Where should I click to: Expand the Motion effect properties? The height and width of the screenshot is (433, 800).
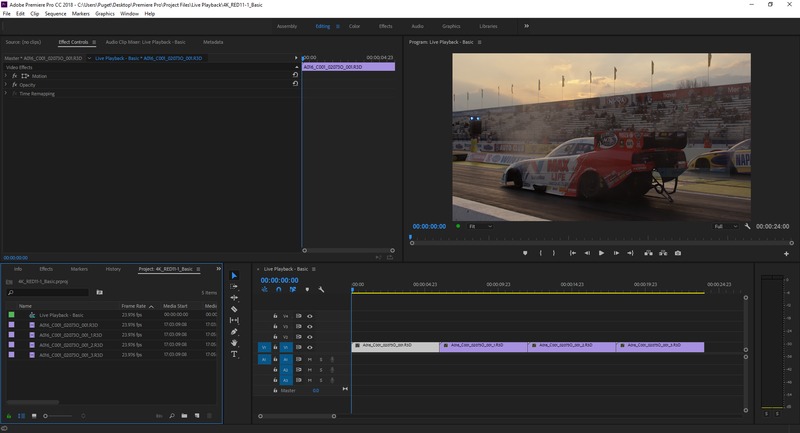[6, 76]
